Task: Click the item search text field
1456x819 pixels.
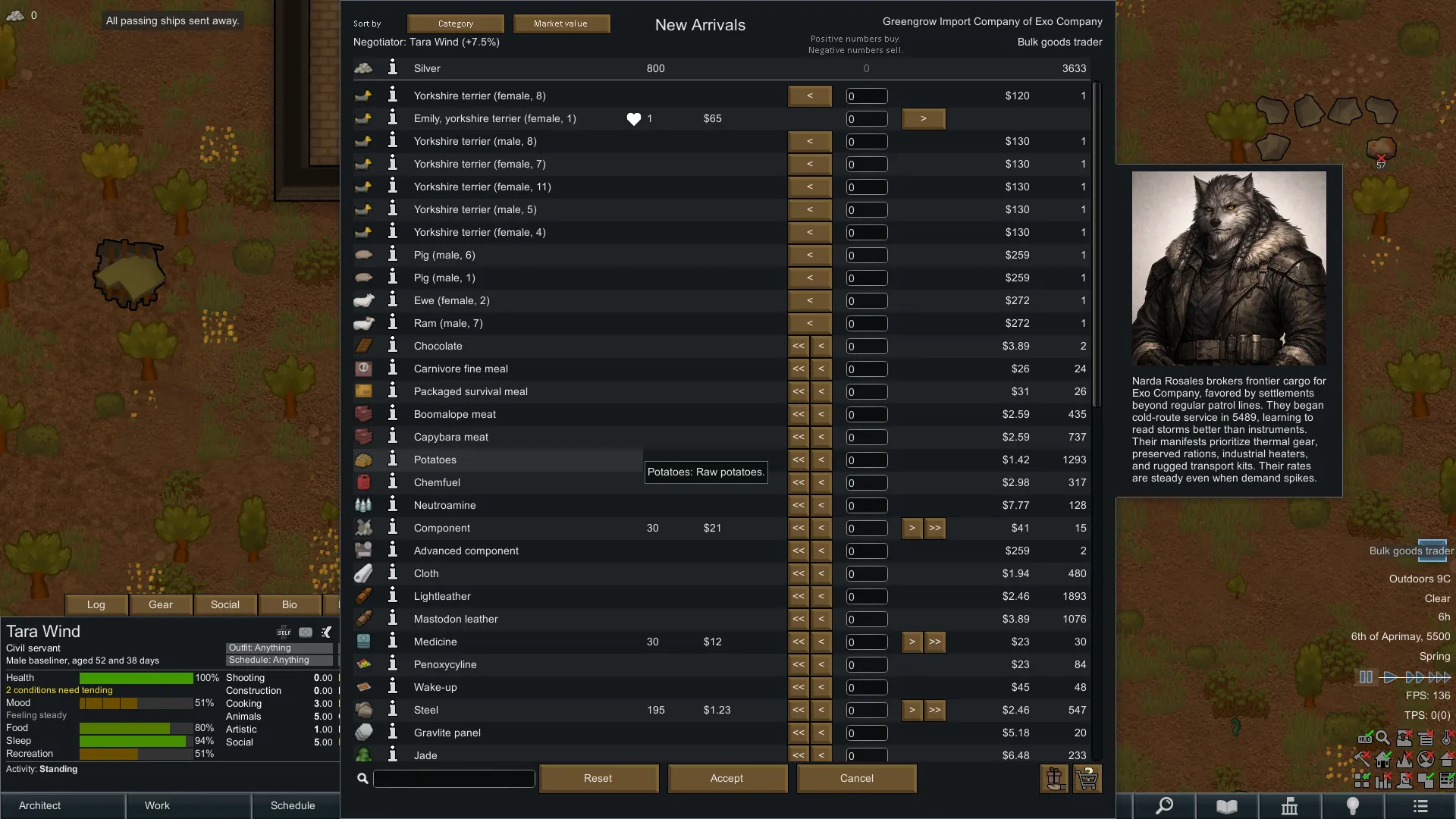Action: coord(454,779)
